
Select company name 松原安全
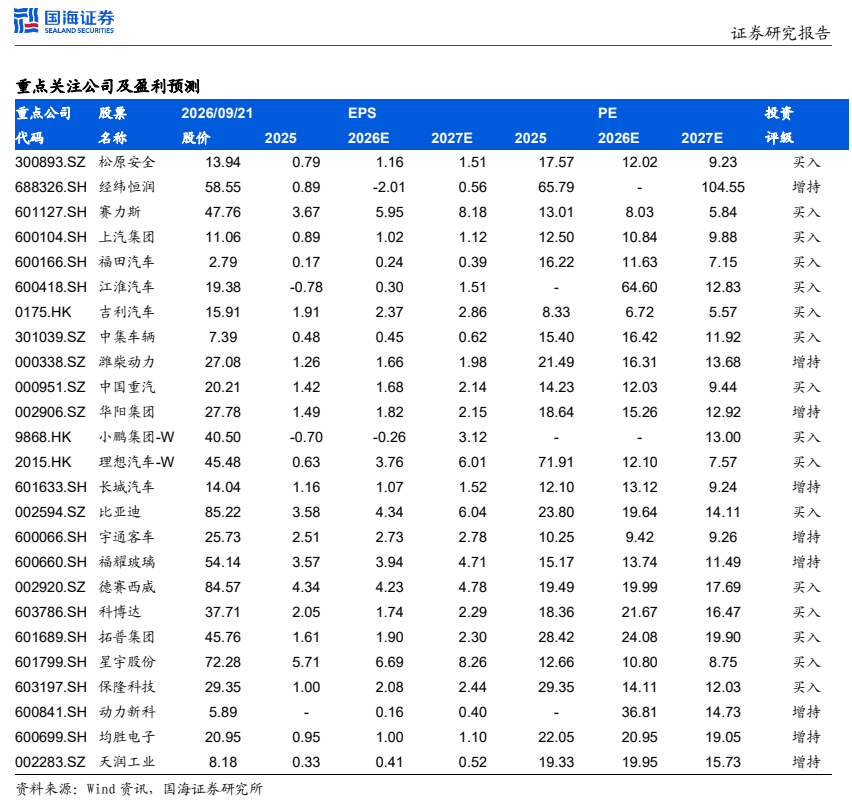coord(127,162)
